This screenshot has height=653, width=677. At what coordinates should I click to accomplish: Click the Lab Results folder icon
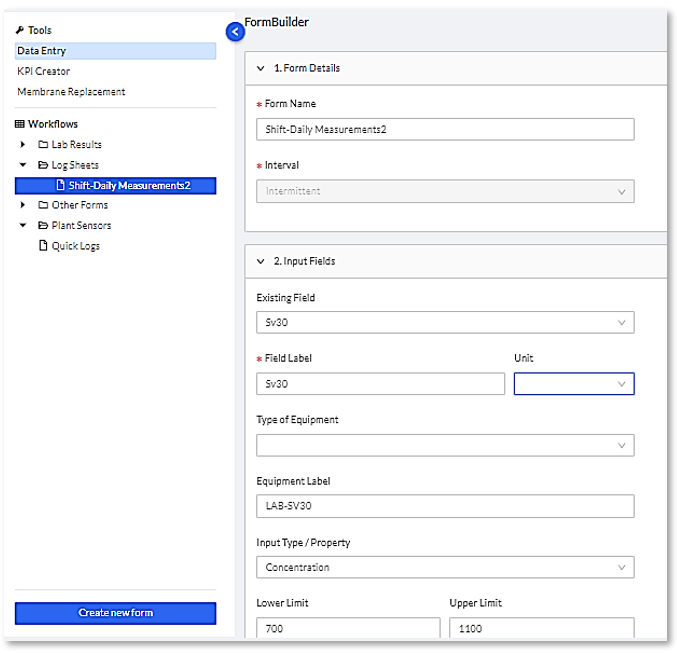click(x=43, y=145)
